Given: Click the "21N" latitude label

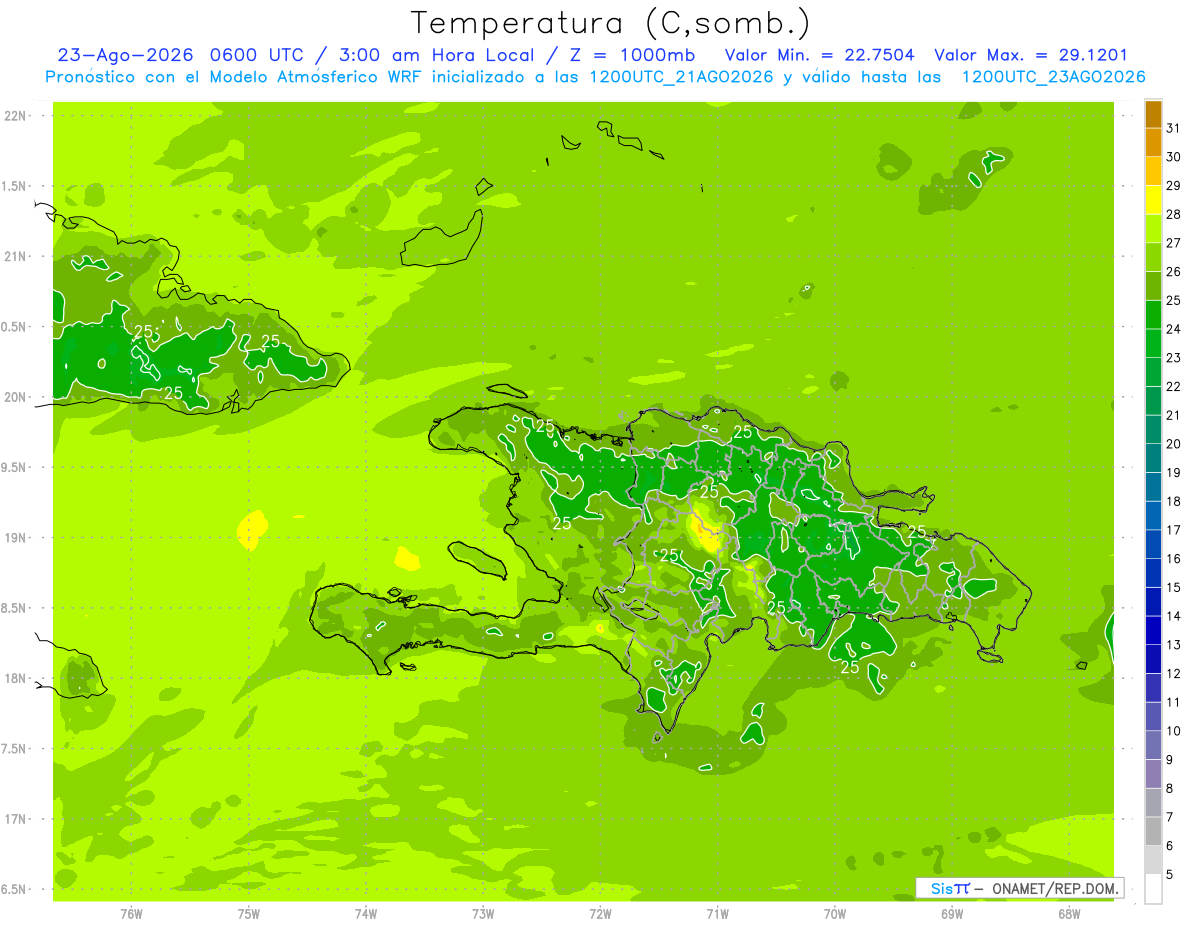Looking at the screenshot, I should click(x=16, y=257).
